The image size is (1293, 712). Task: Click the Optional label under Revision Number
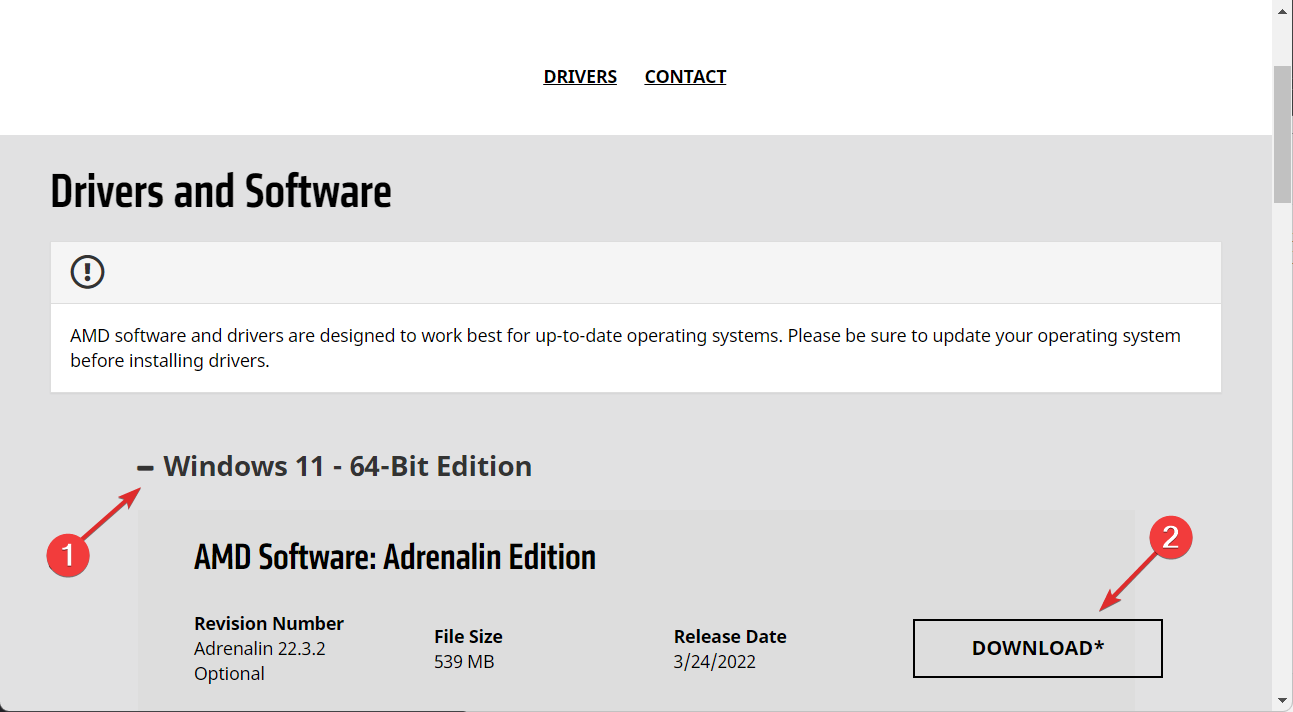pos(229,673)
